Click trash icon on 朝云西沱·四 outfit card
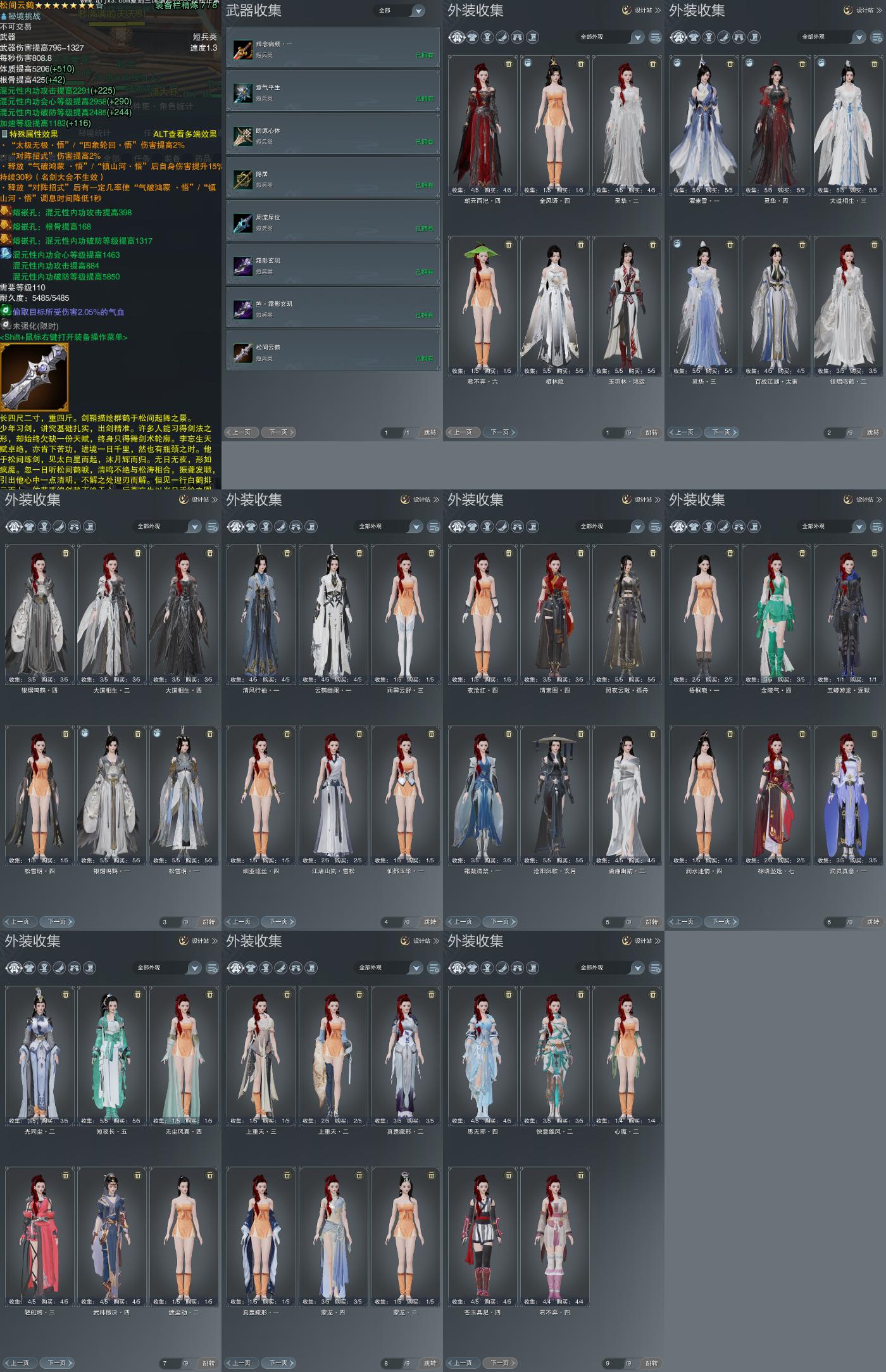This screenshot has width=886, height=1372. (x=509, y=64)
